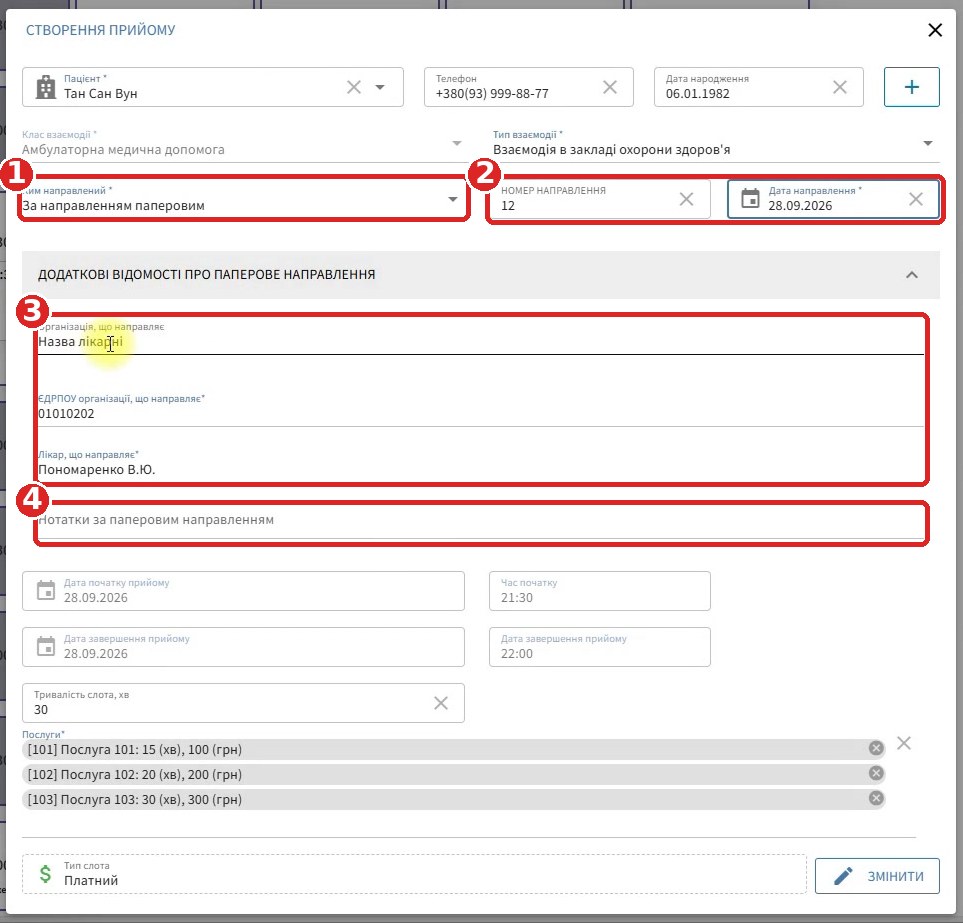Open calendar for Дата направлення
Screen dimensions: 963x923
[x=750, y=199]
